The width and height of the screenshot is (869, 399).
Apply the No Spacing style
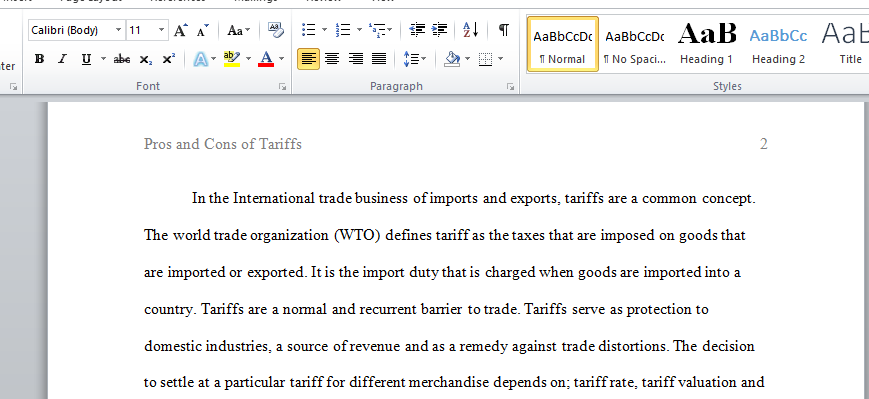pyautogui.click(x=635, y=44)
